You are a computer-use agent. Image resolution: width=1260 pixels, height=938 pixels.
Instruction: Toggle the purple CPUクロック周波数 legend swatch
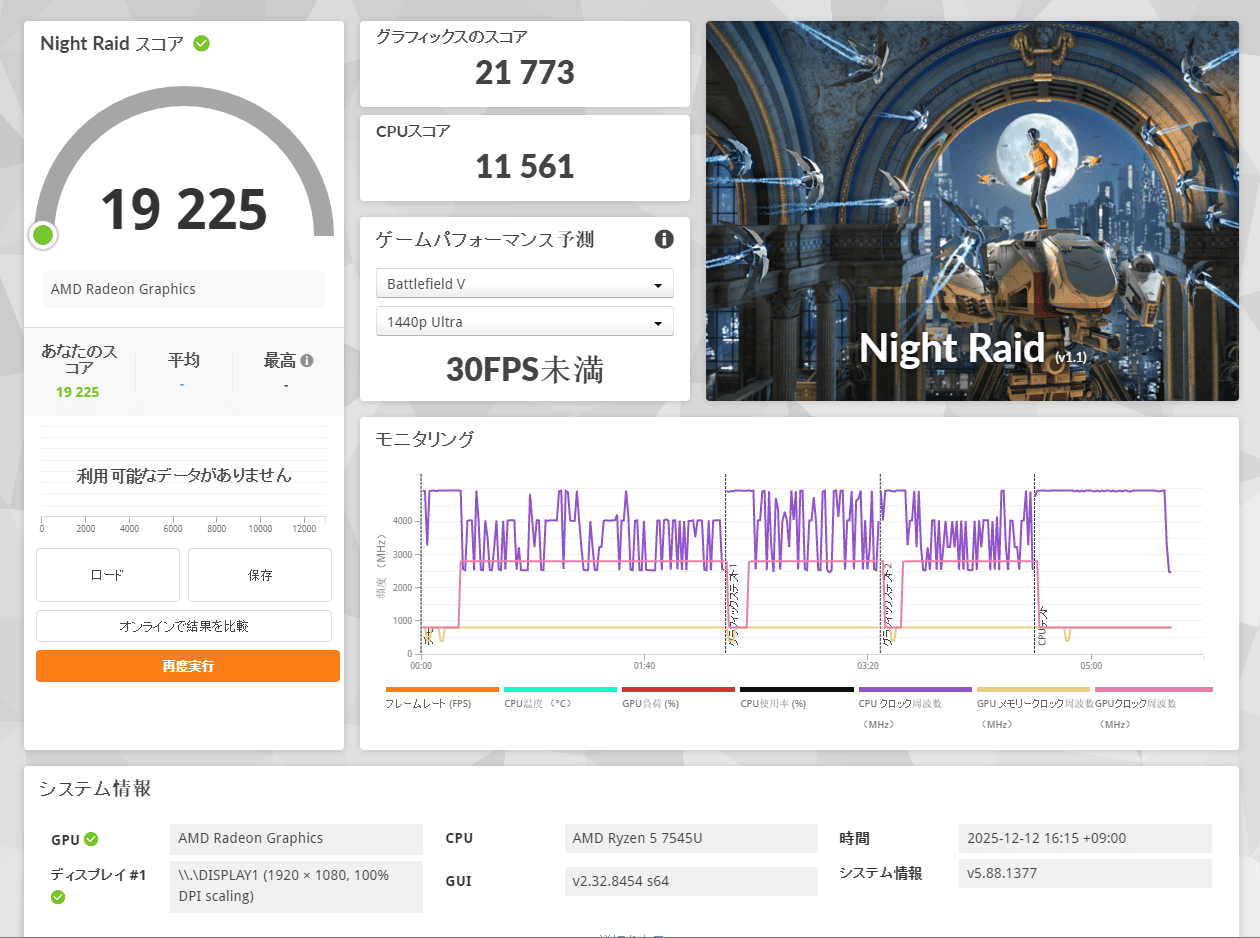[x=914, y=690]
